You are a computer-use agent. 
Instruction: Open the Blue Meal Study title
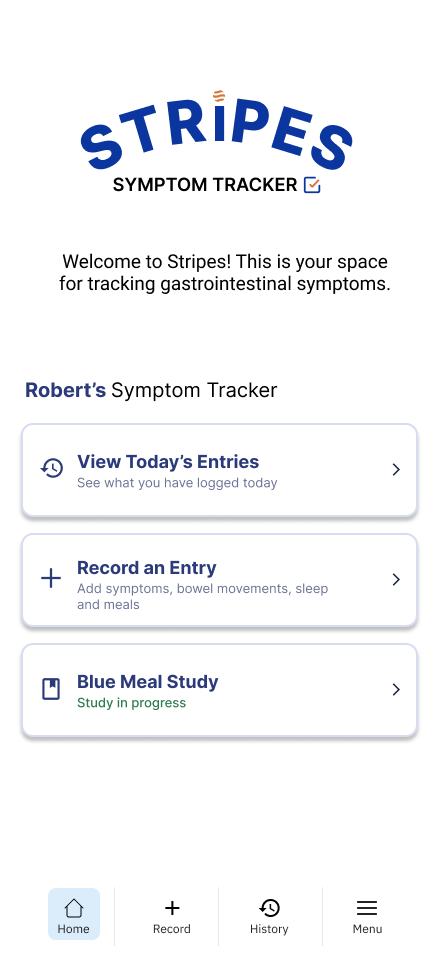[x=147, y=681]
